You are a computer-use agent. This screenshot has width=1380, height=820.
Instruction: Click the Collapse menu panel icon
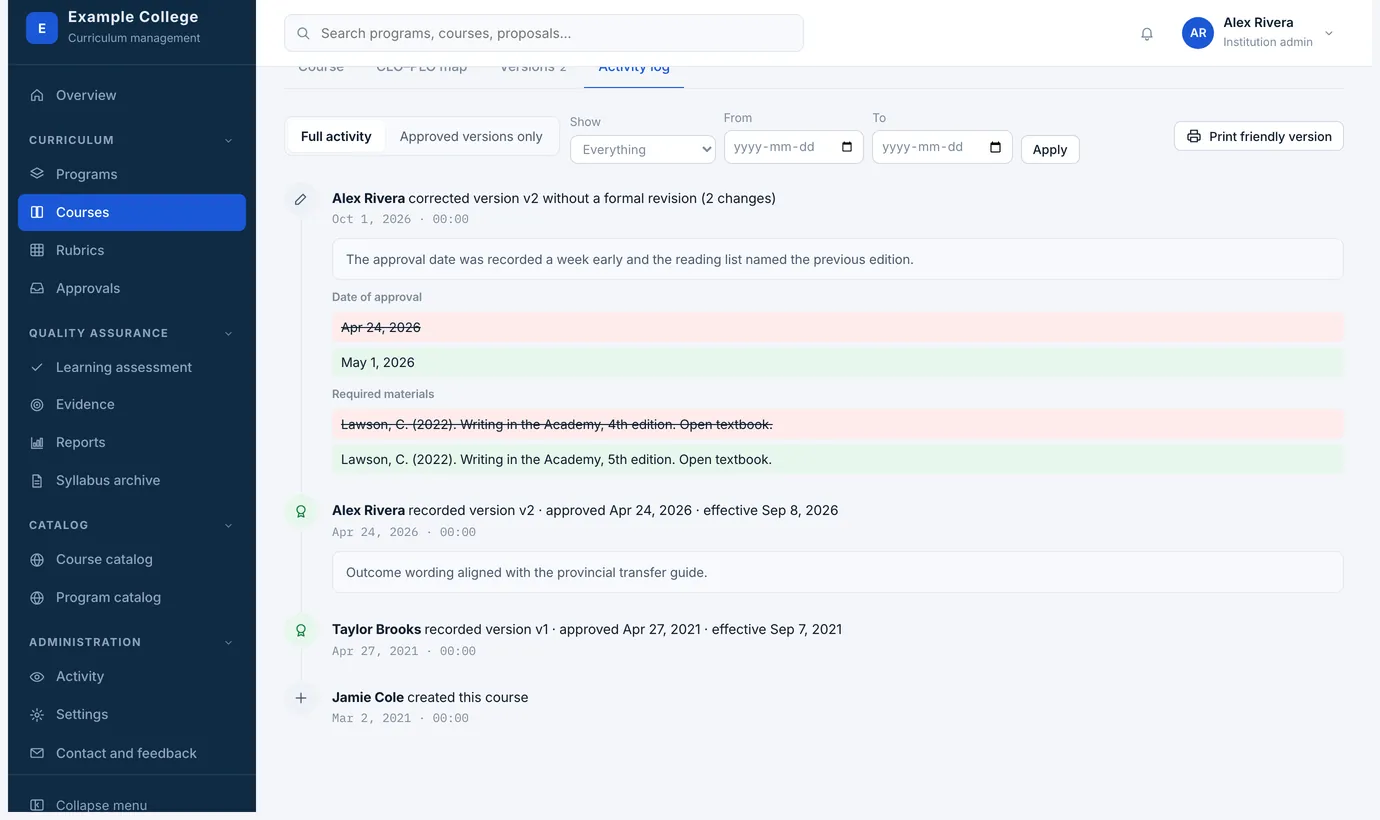[37, 805]
